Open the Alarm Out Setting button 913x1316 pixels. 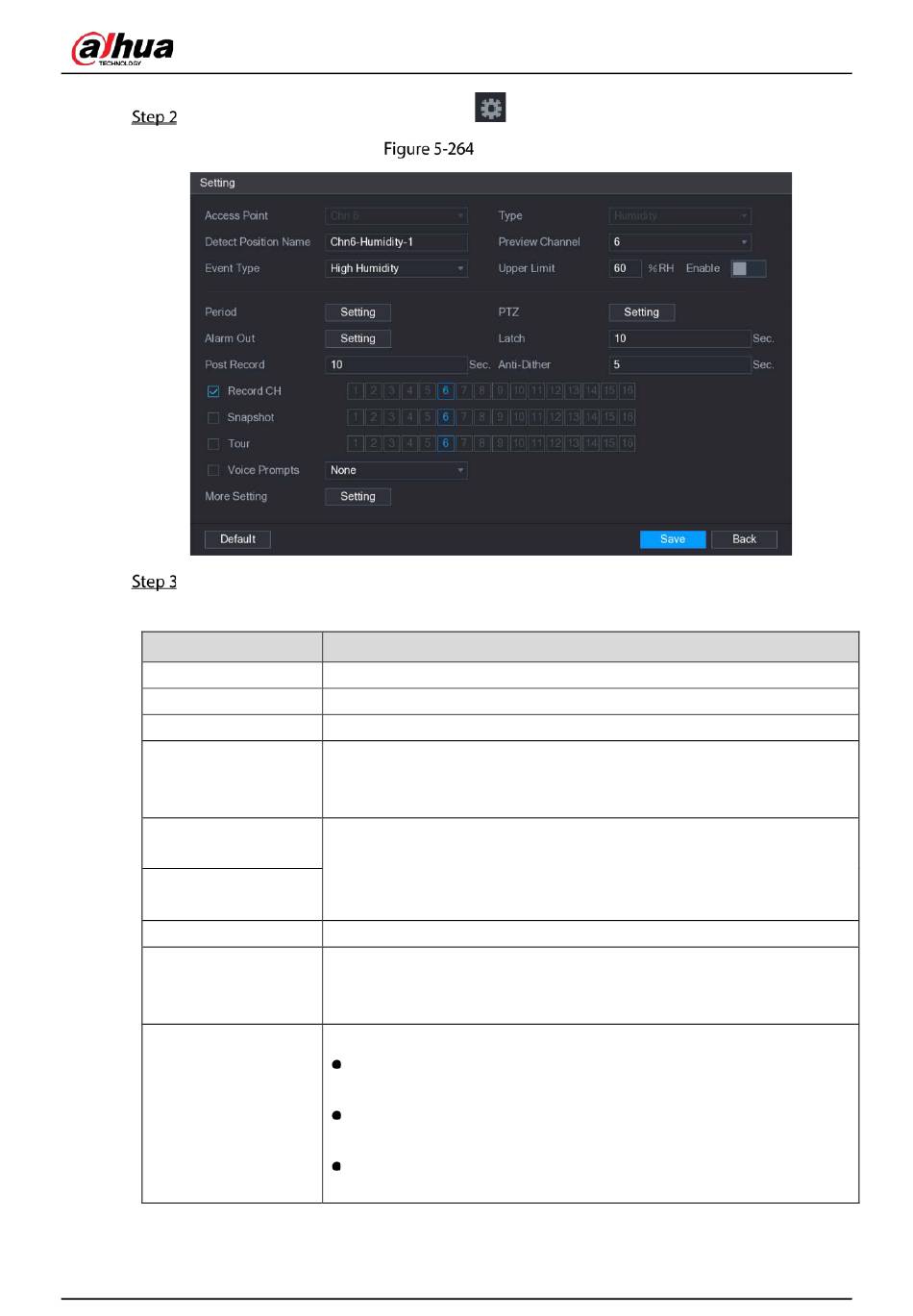click(358, 338)
